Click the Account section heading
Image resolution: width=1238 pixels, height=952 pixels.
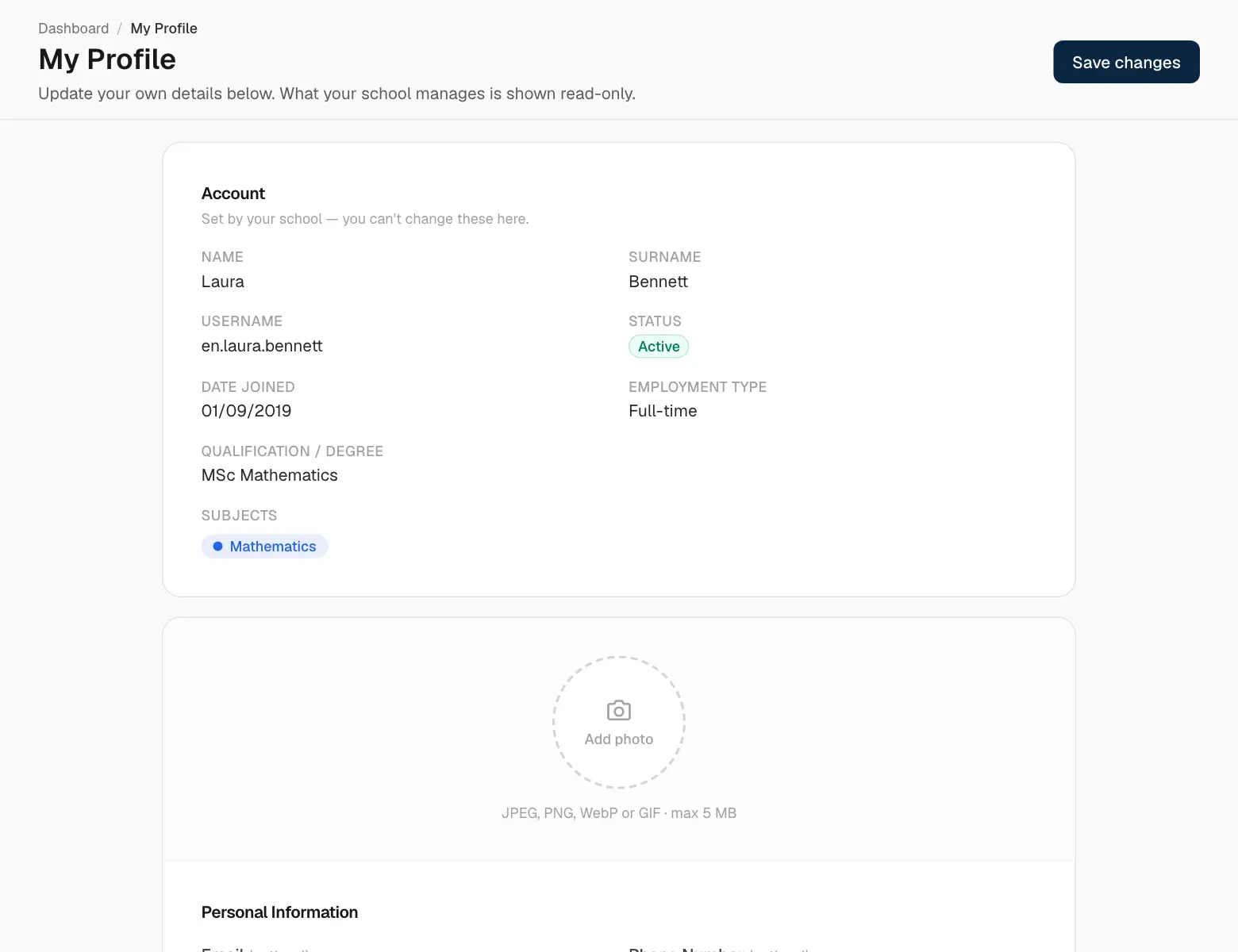[233, 194]
